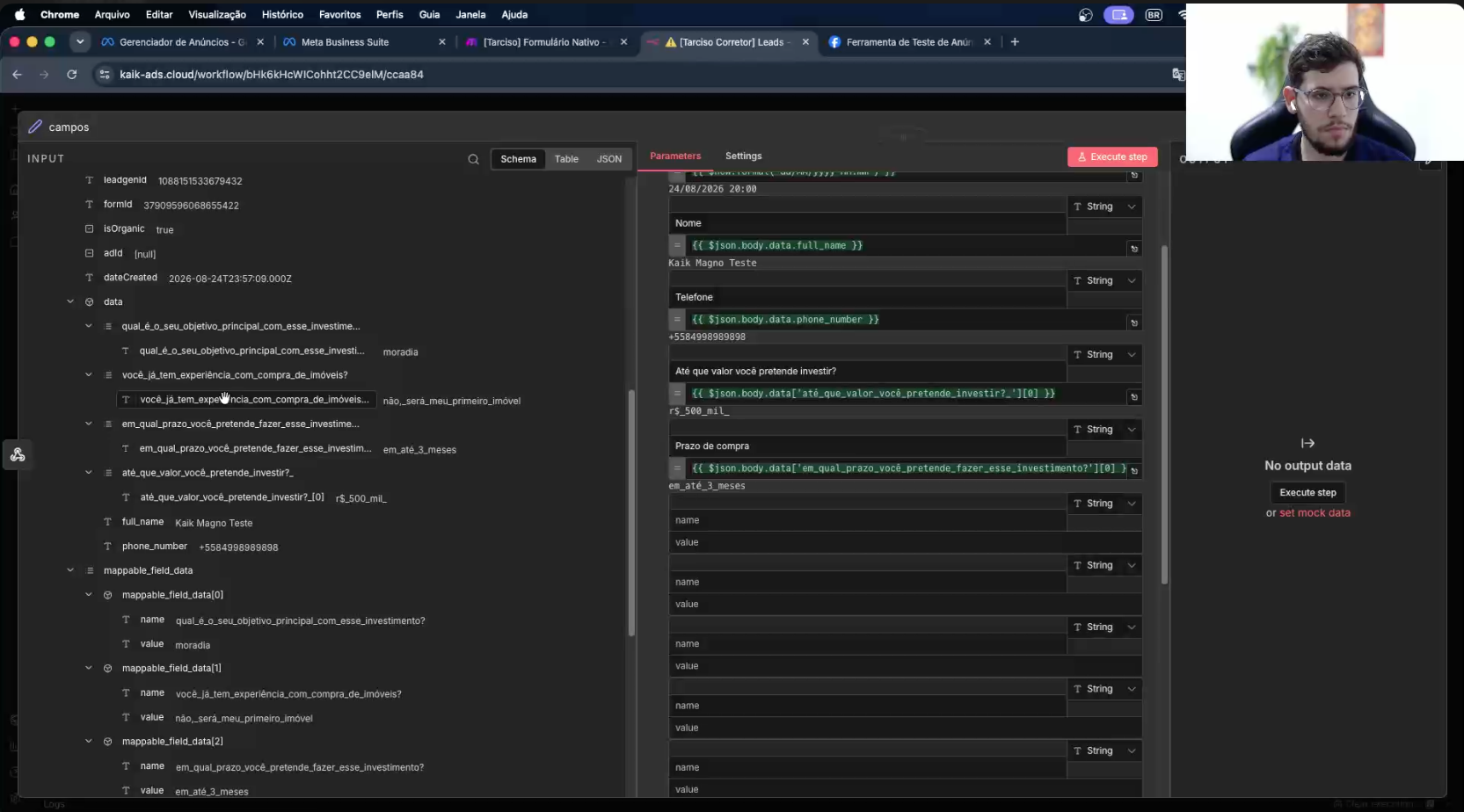Click the translate icon in address bar
1464x812 pixels.
click(1178, 75)
